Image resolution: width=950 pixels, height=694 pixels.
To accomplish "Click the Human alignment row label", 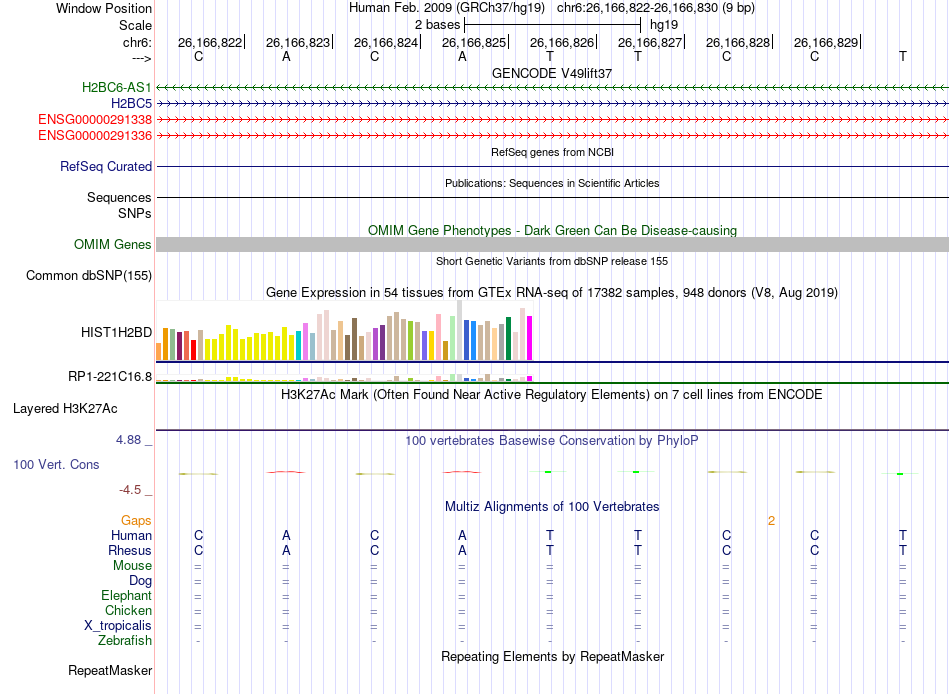I will tap(131, 535).
